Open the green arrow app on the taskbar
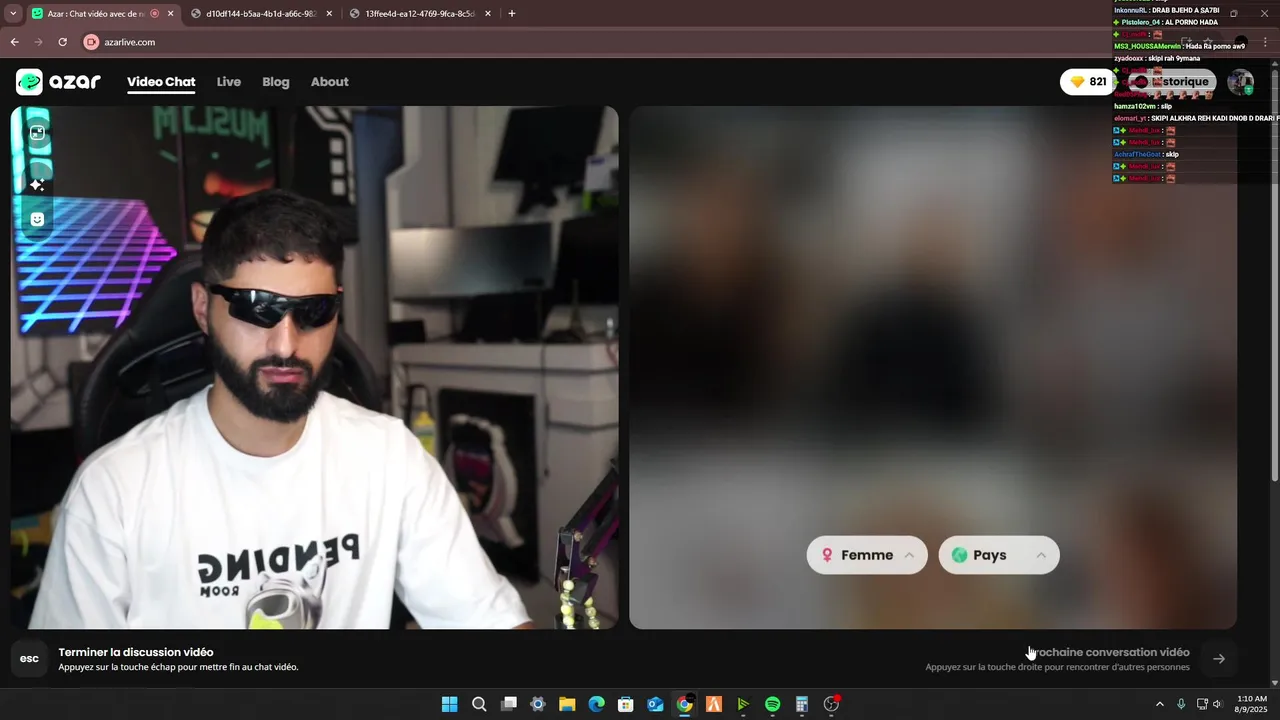The image size is (1280, 720). [743, 704]
